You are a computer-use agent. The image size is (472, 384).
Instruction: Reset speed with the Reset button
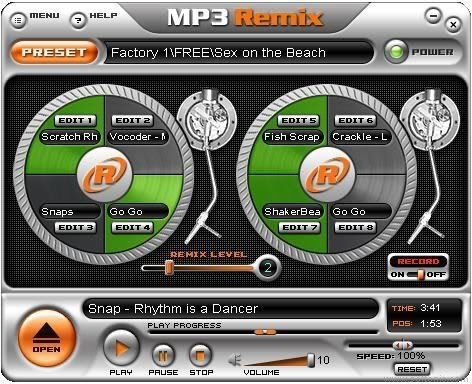pyautogui.click(x=412, y=369)
